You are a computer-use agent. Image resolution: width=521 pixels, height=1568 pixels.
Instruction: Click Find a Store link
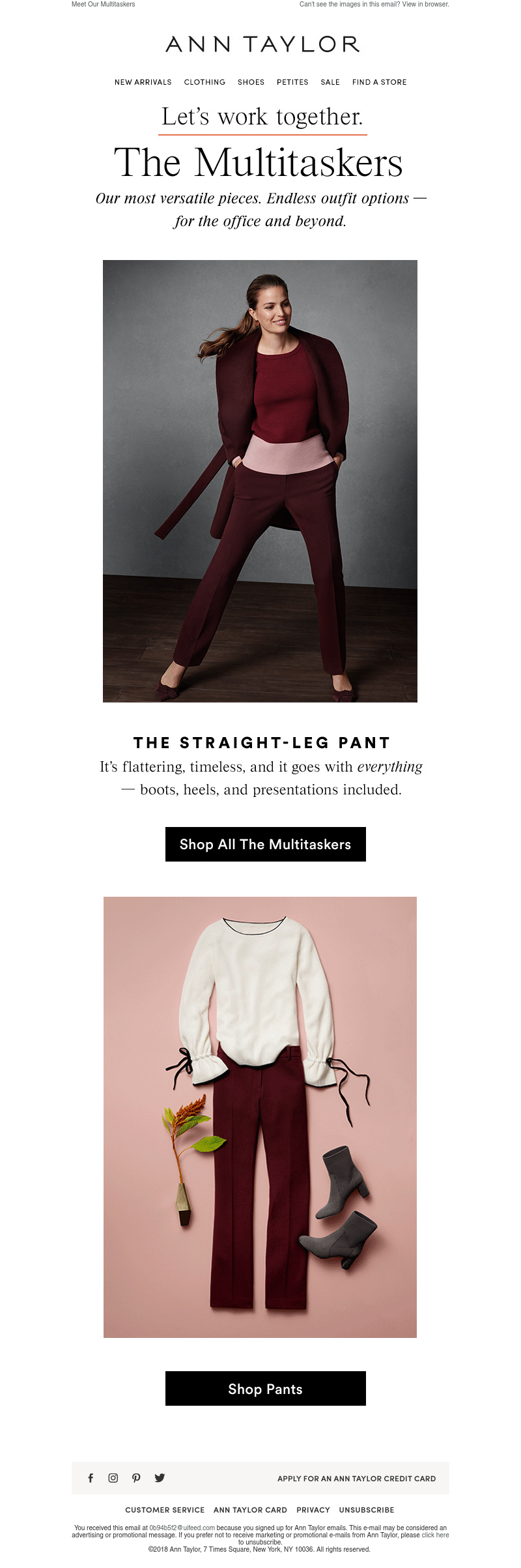[x=379, y=82]
